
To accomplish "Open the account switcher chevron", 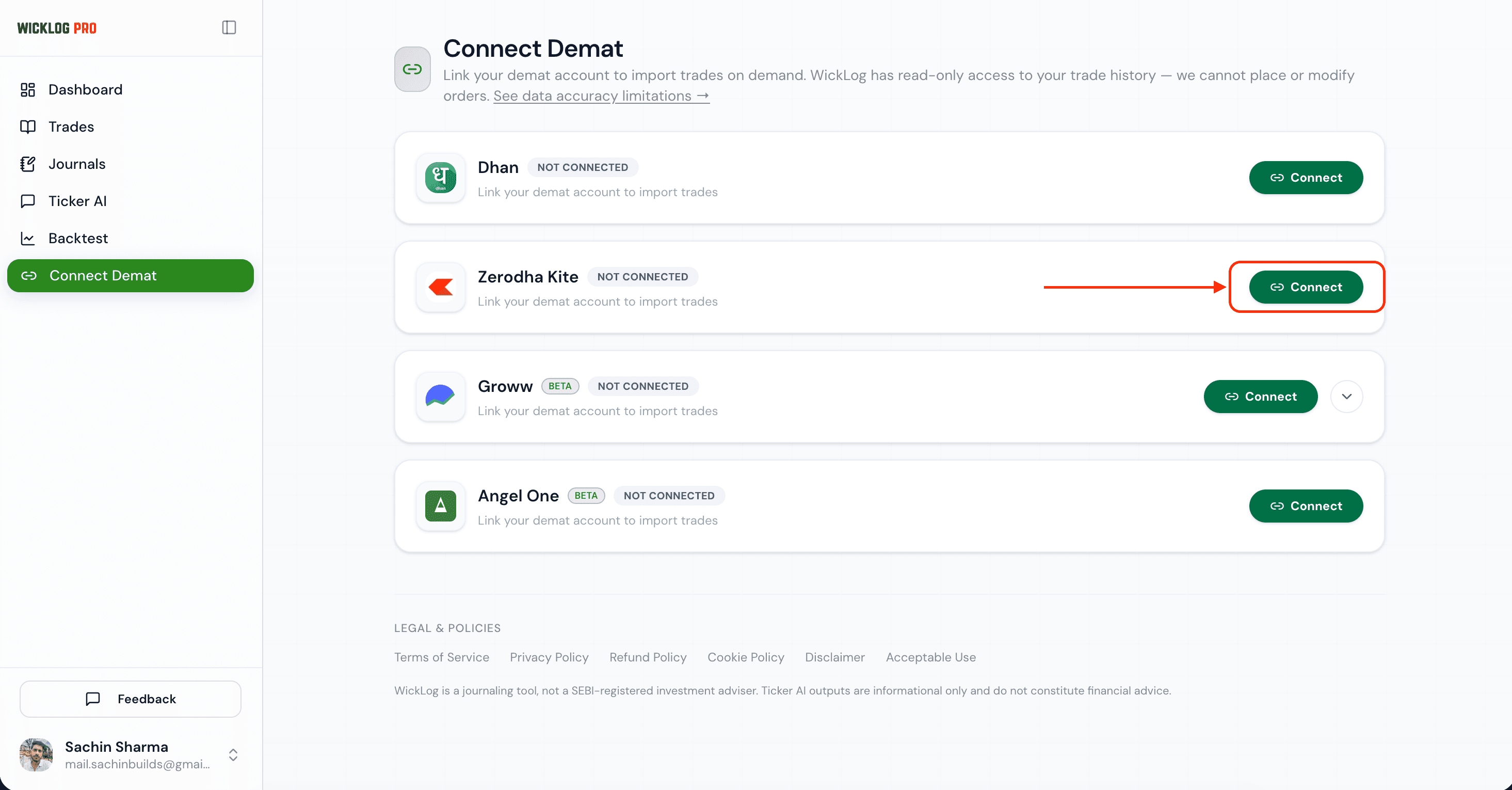I will coord(233,755).
